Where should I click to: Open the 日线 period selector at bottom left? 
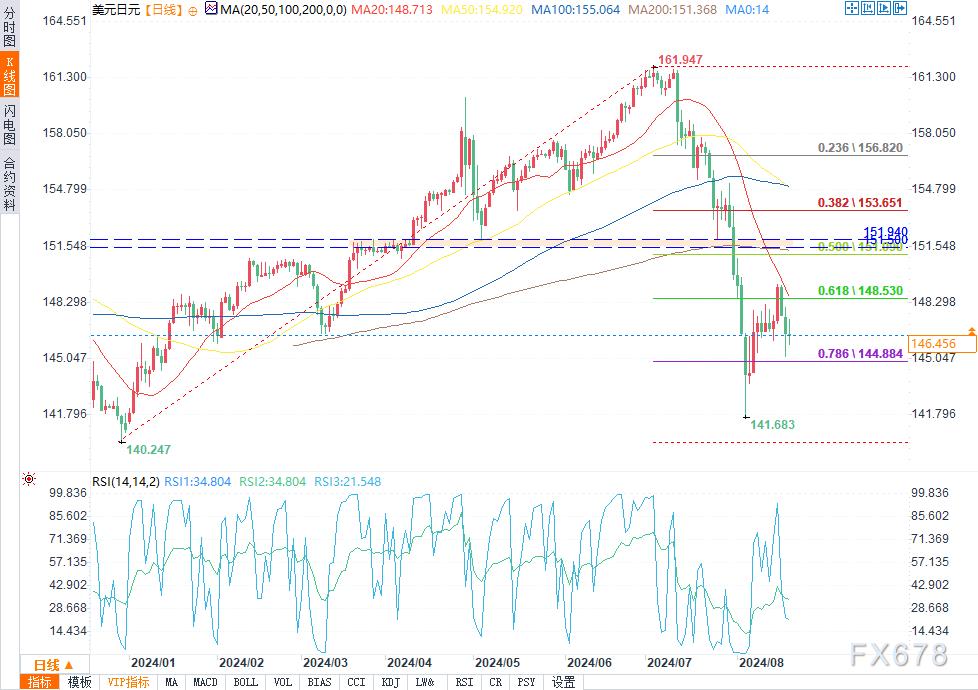click(54, 665)
